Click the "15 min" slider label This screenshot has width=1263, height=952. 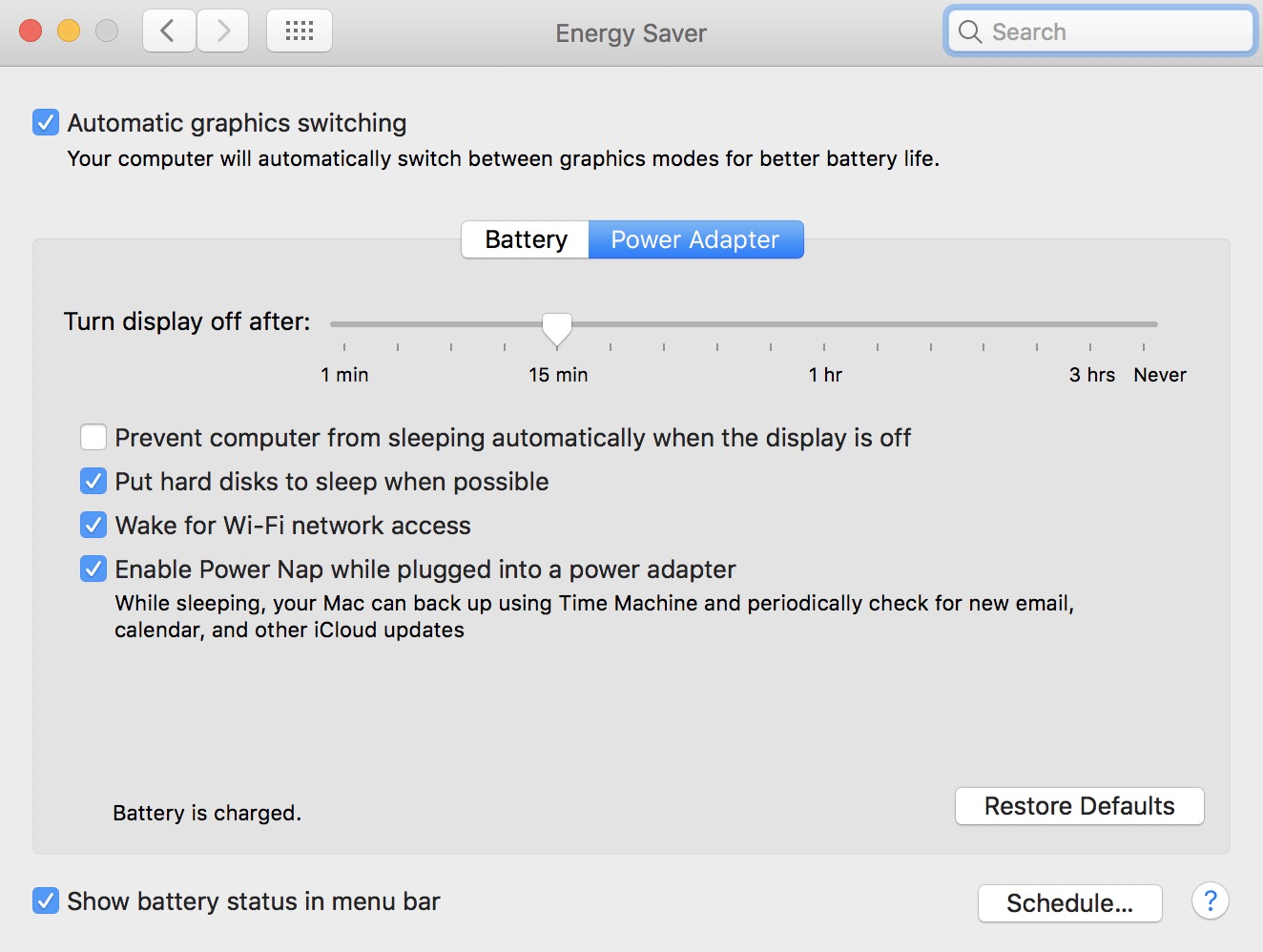(558, 375)
